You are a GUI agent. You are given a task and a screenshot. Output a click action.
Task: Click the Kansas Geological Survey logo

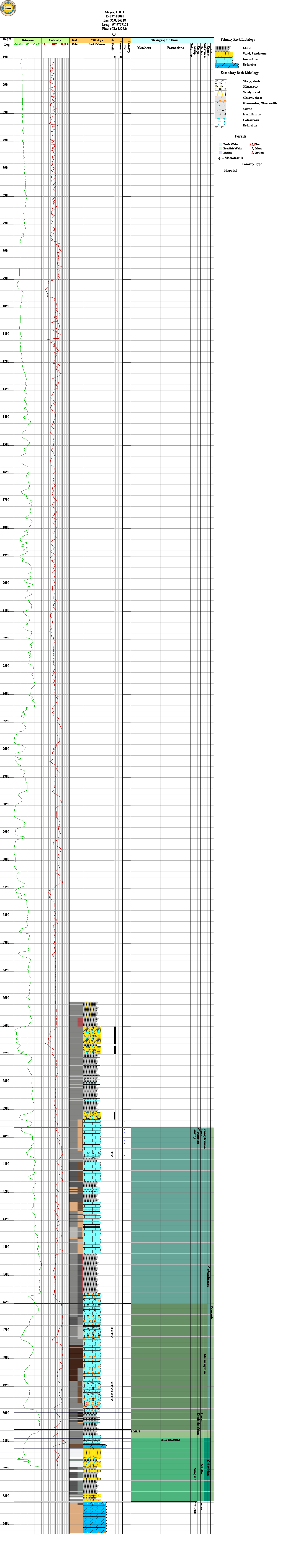point(8,8)
